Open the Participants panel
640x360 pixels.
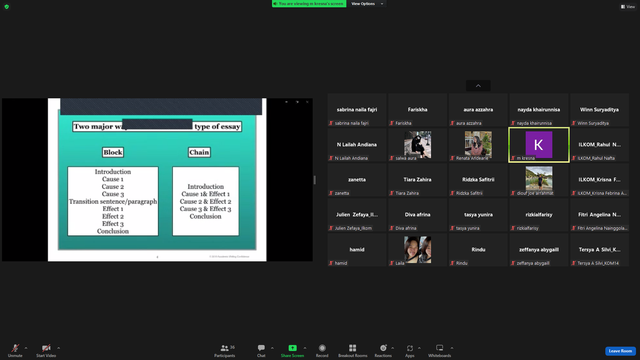[x=224, y=350]
